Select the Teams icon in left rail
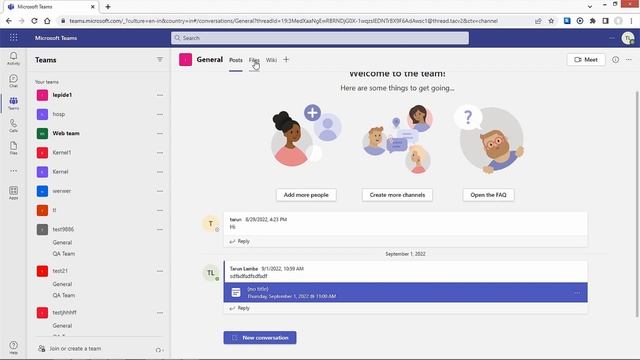The width and height of the screenshot is (640, 360). [x=13, y=103]
